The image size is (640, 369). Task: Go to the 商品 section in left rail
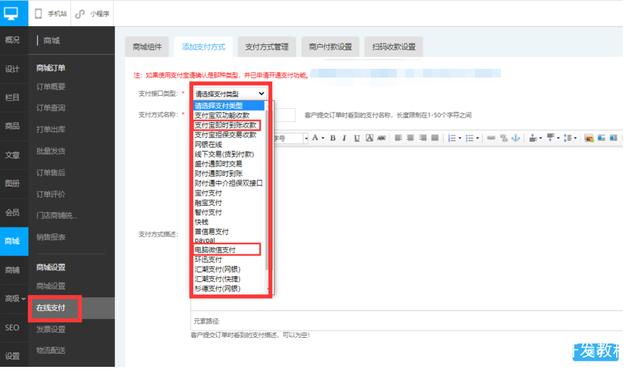12,126
